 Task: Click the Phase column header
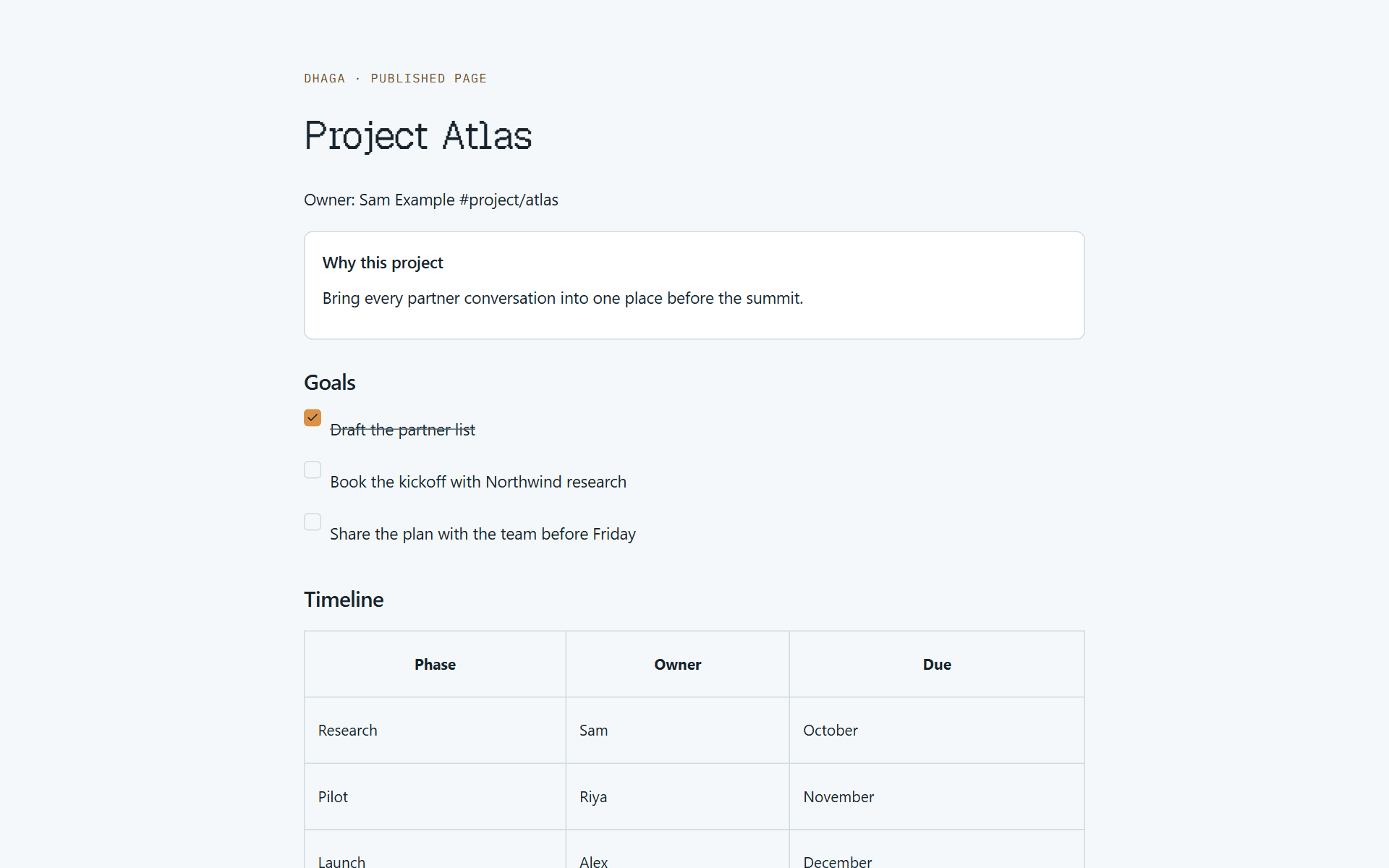pos(435,664)
